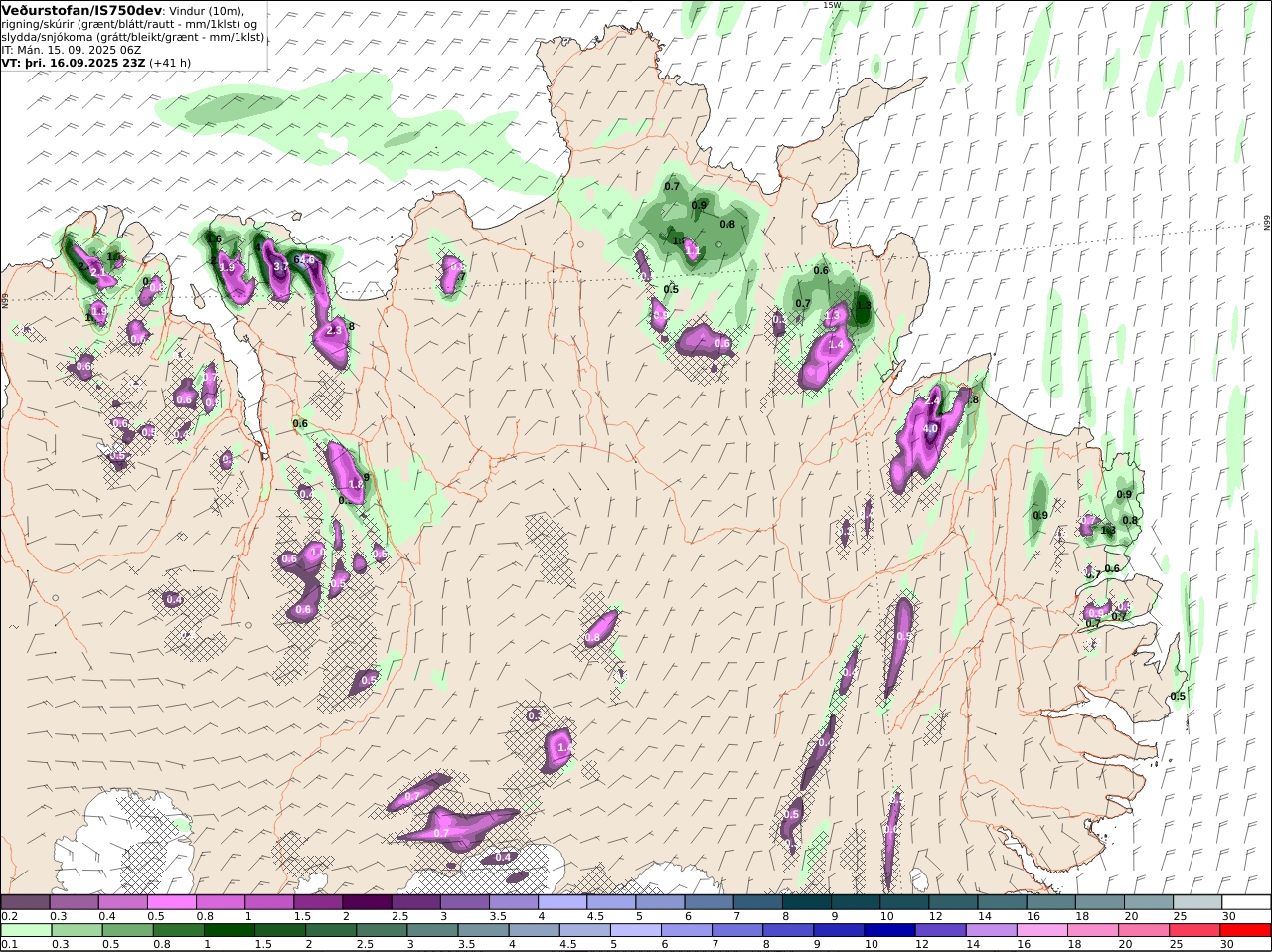Click the valid time line 'VT: þri. 16.09.2025 23Z'
Screen dimensions: 1272x952
[74, 62]
